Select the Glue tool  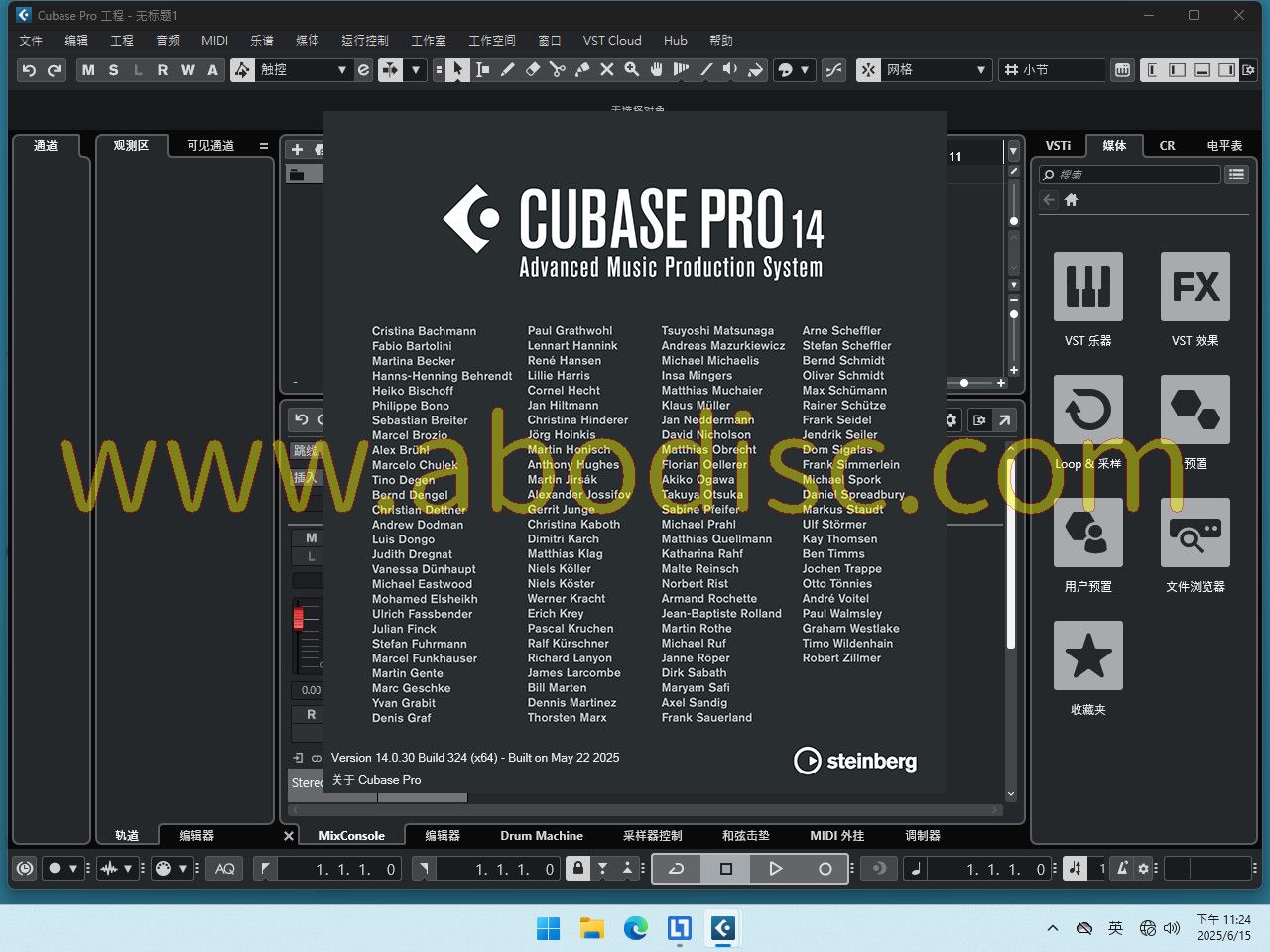[x=581, y=70]
